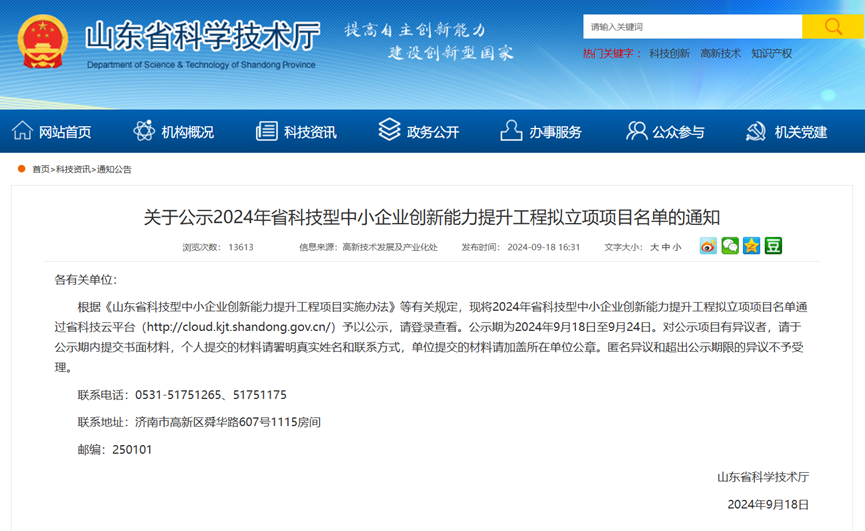Click the article headline text
Viewport: 865px width, 531px height.
(432, 217)
